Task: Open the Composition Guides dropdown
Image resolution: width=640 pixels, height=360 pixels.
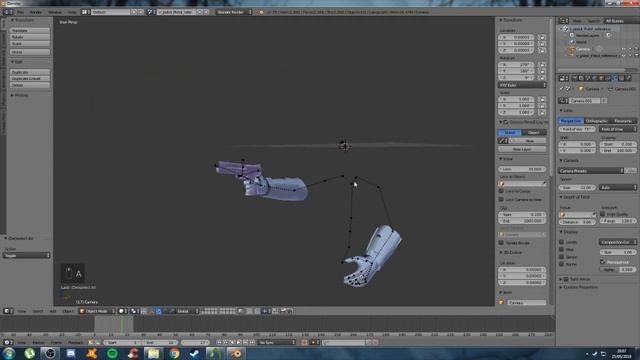Action: (618, 242)
